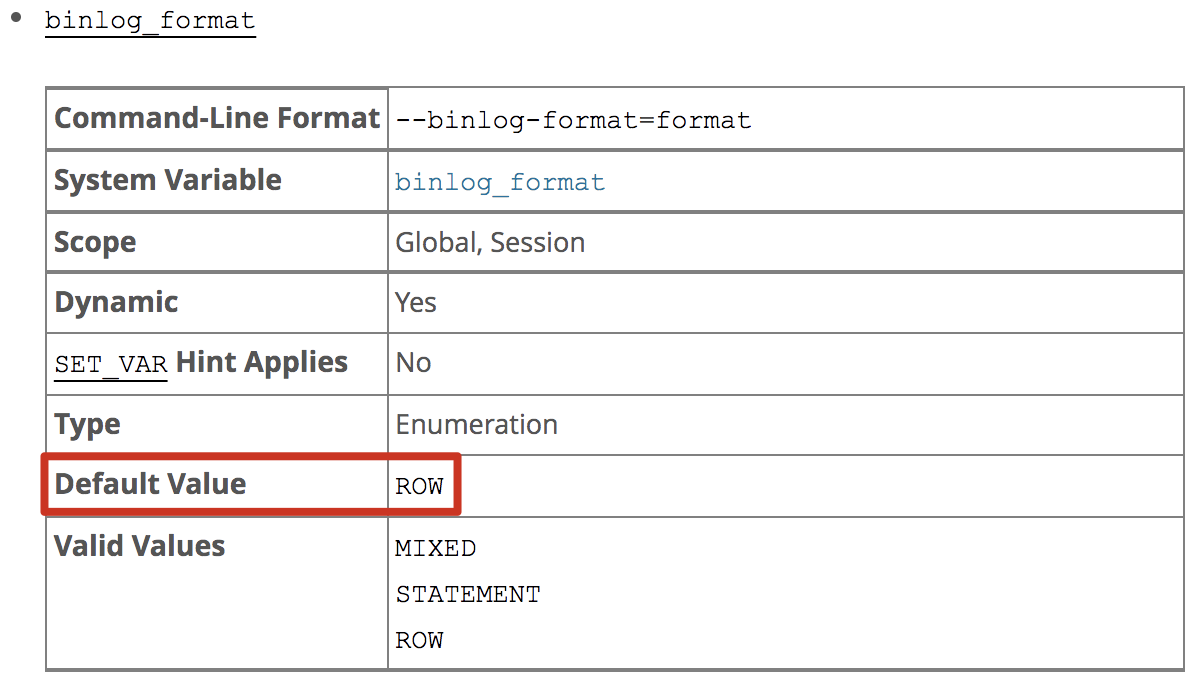Click the System Variable row label
Viewport: 1192px width, 678px height.
(x=168, y=180)
